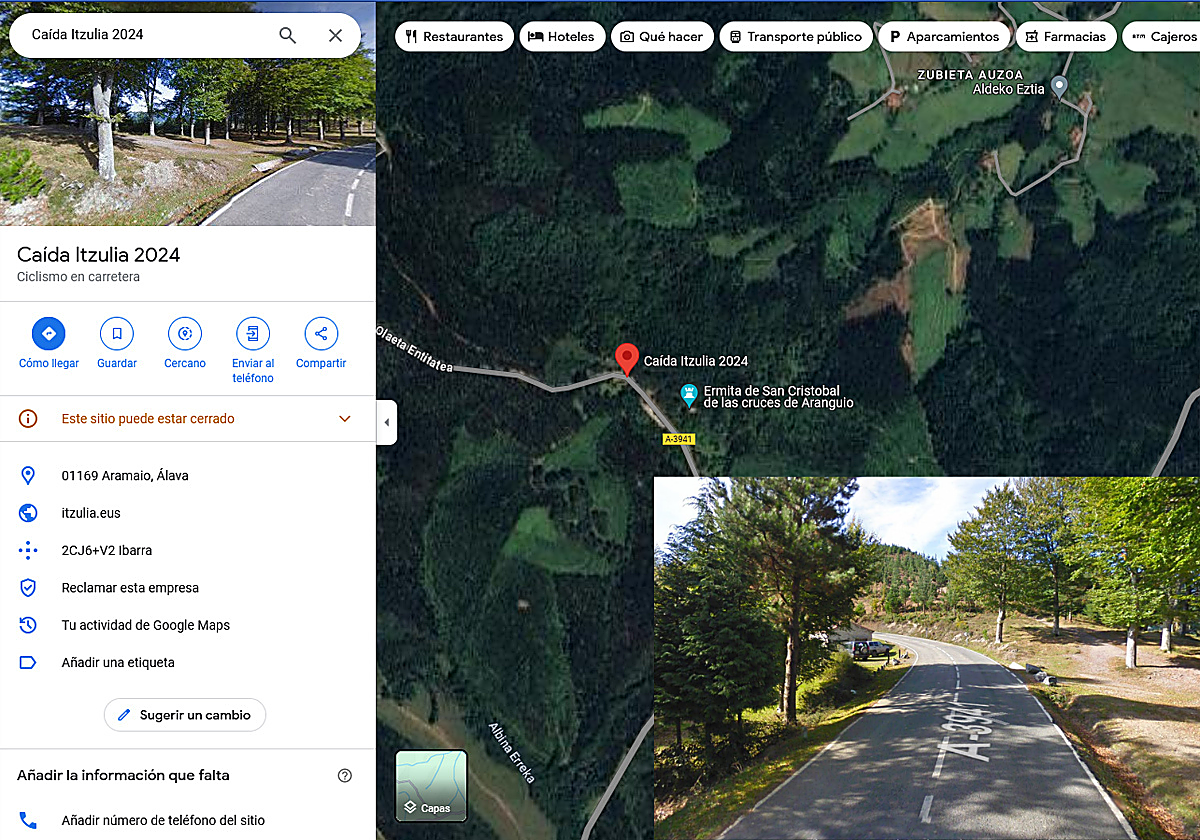Expand the 'Este sitio puede estar cerrado' notice
1200x840 pixels.
pyautogui.click(x=188, y=419)
